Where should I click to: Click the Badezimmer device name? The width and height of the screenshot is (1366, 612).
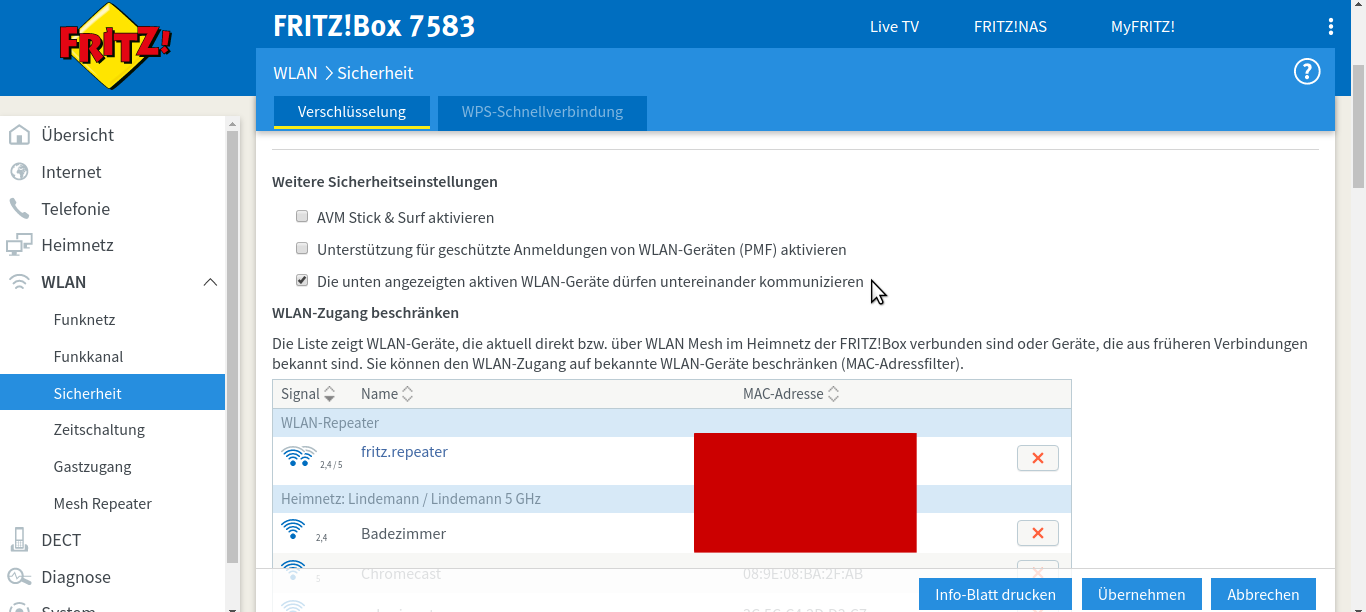pyautogui.click(x=403, y=534)
